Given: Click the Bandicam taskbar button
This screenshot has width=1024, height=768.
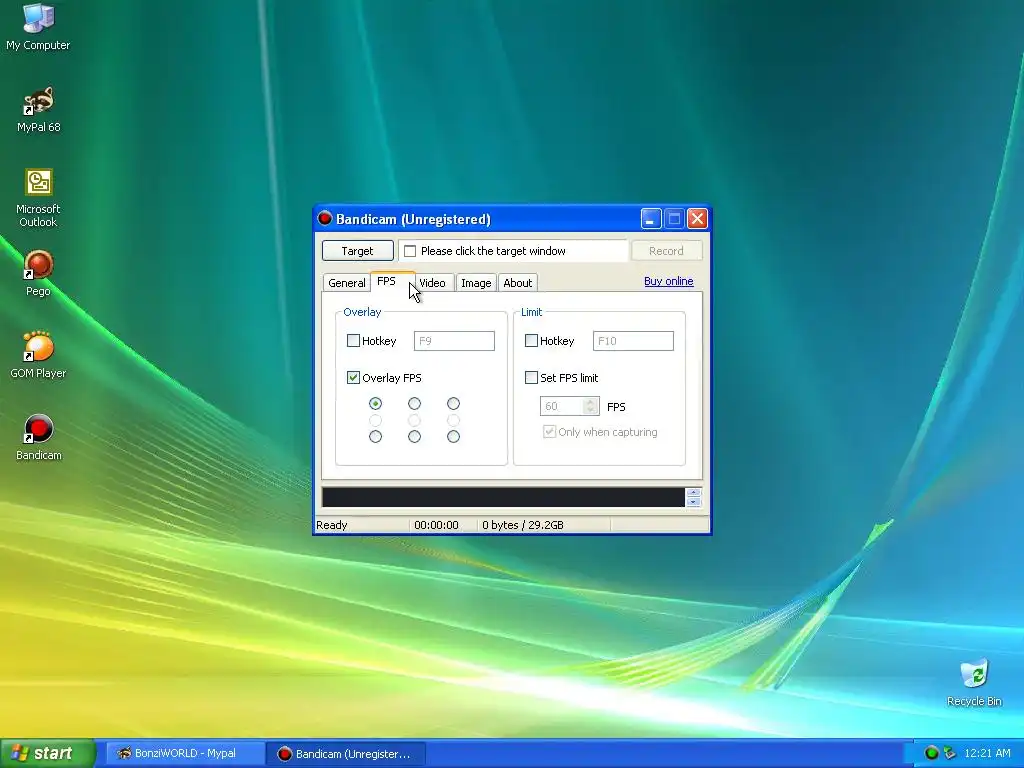Looking at the screenshot, I should point(346,754).
